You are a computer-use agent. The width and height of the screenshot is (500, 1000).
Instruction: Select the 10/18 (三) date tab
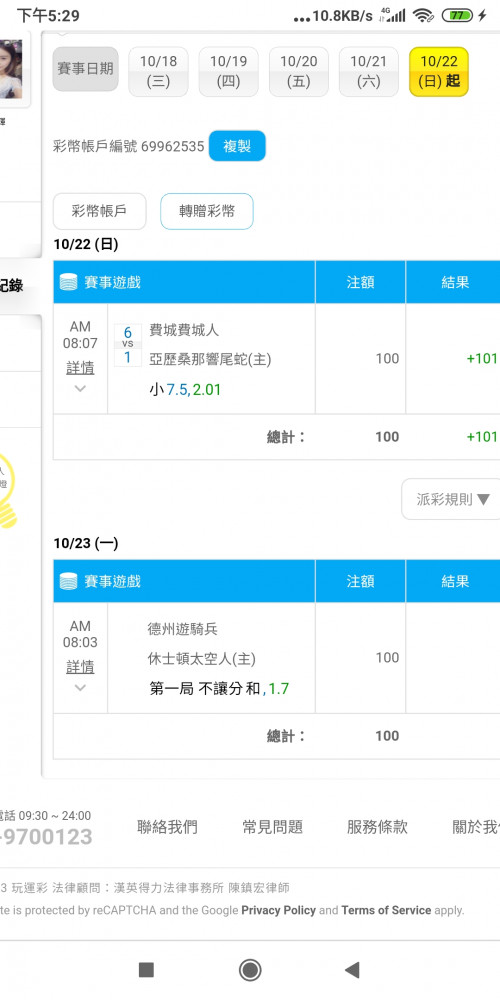pos(158,71)
